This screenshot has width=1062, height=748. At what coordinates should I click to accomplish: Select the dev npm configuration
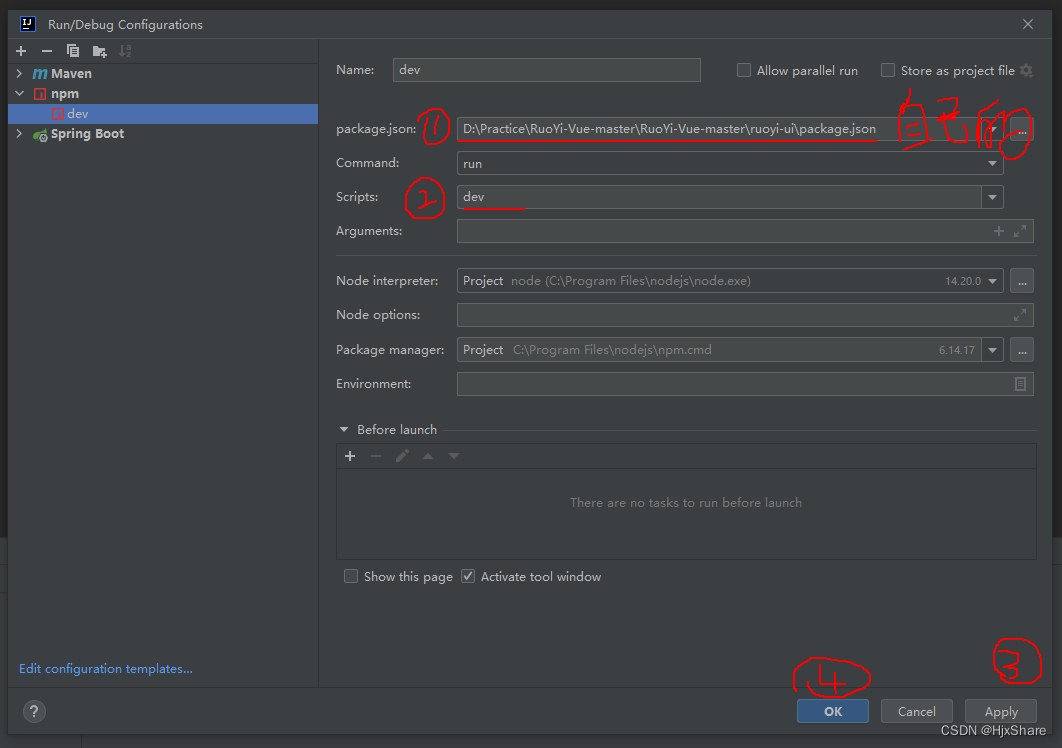point(78,113)
